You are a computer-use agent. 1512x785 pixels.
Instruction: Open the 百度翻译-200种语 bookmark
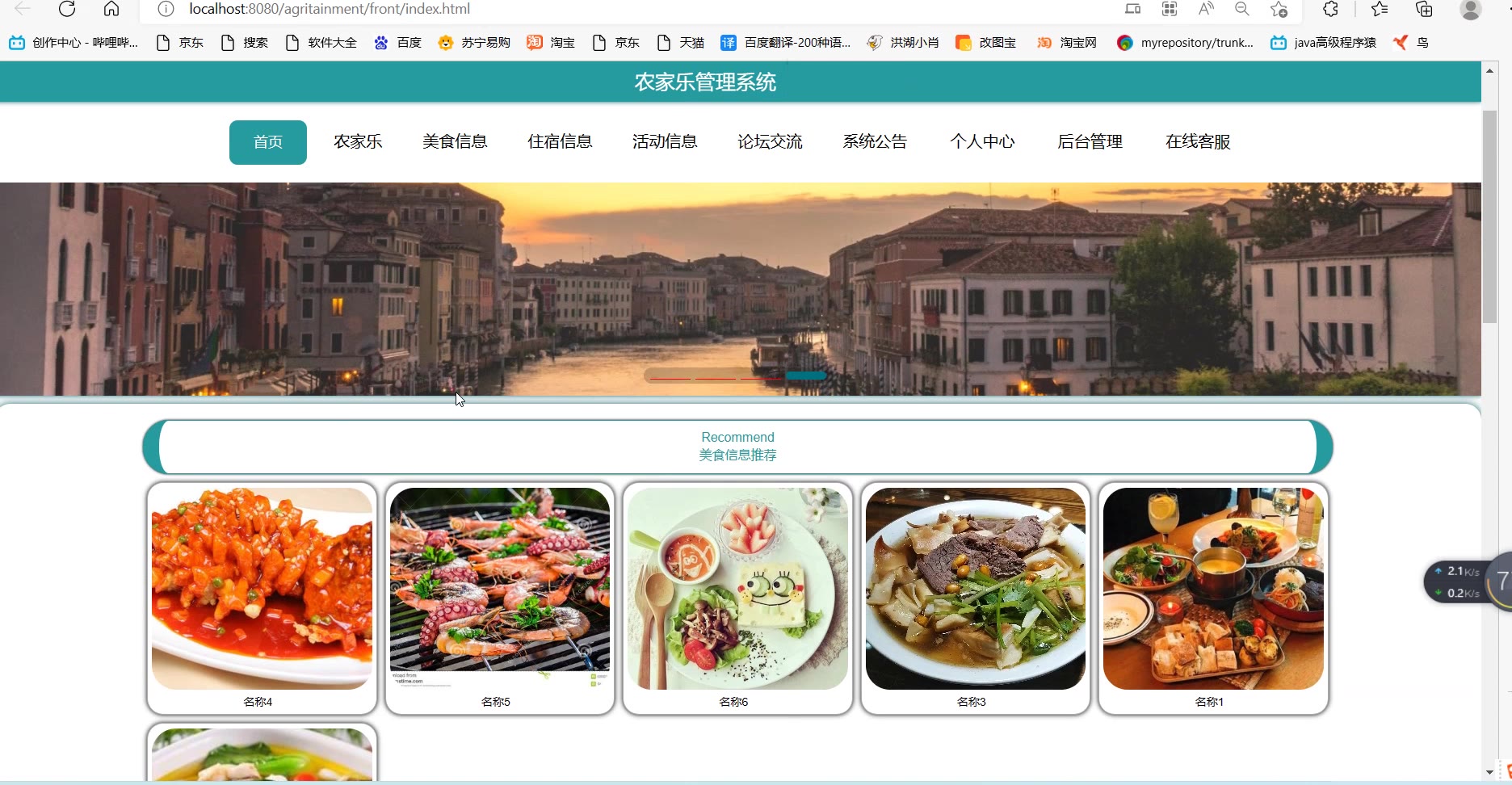(785, 43)
